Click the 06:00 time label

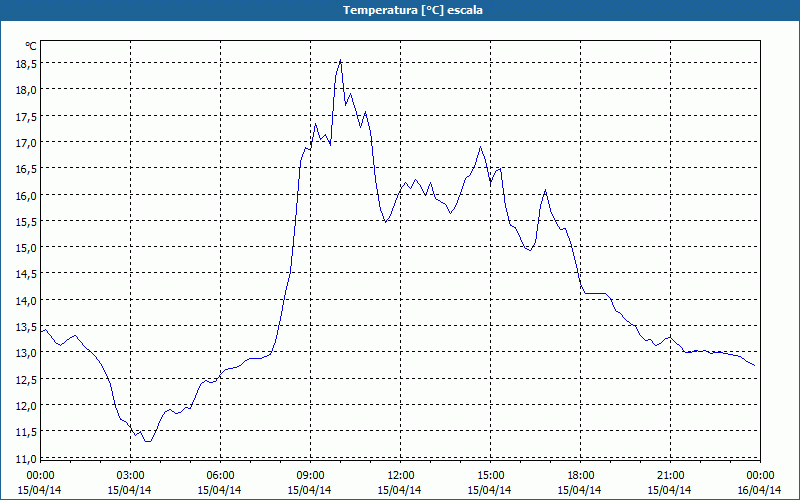click(220, 476)
